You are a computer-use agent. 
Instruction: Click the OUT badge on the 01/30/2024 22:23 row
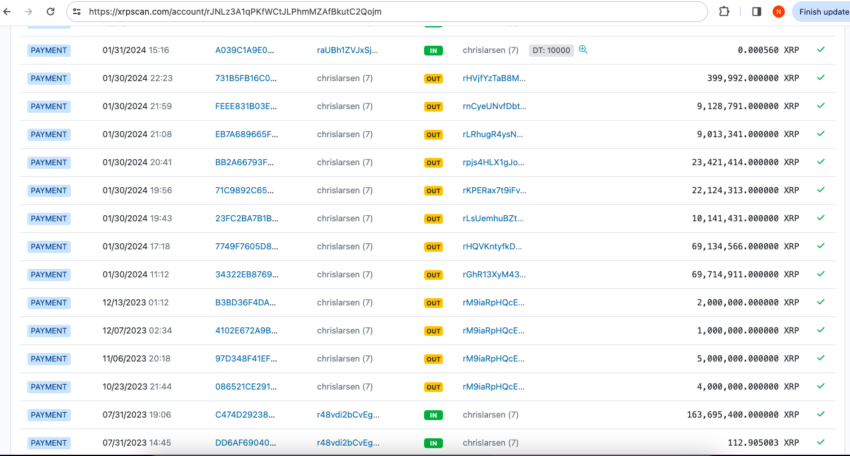click(433, 78)
